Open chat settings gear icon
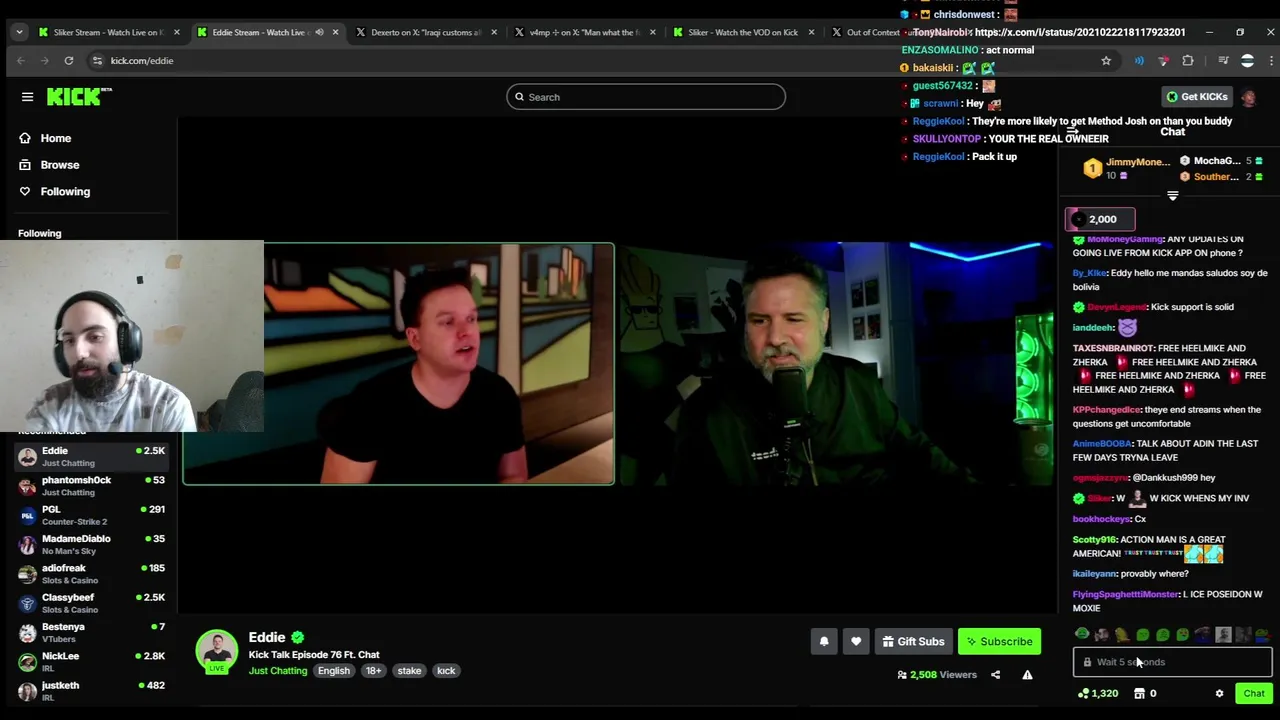The height and width of the screenshot is (720, 1280). pyautogui.click(x=1219, y=693)
